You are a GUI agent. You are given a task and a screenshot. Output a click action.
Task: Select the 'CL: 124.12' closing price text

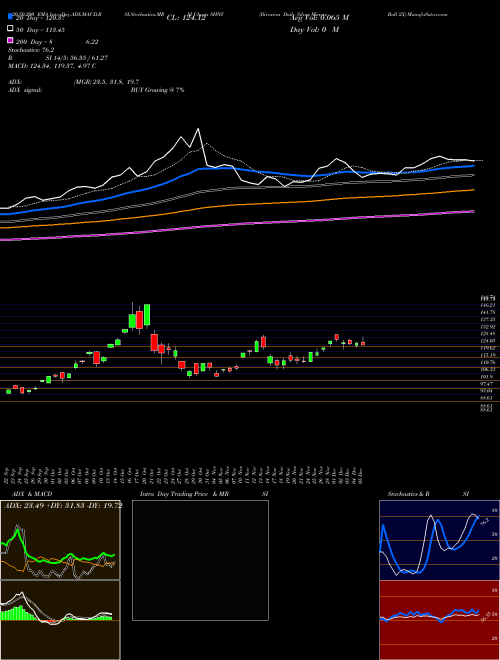186,18
